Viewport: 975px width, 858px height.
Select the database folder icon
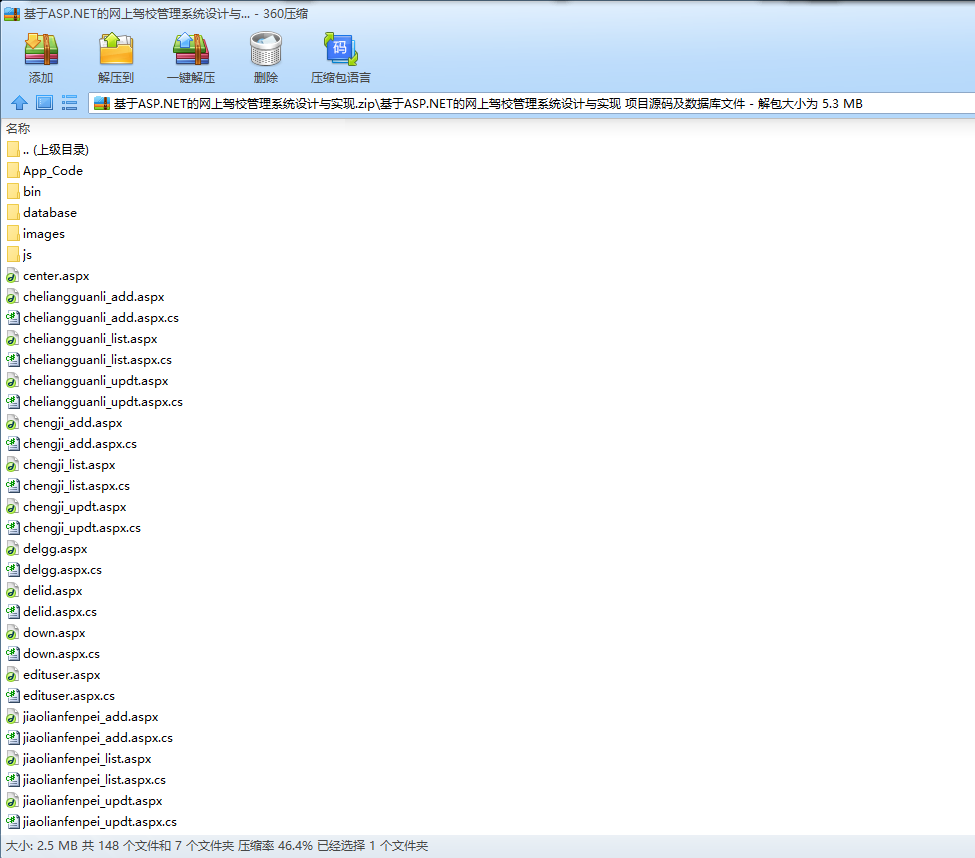13,213
